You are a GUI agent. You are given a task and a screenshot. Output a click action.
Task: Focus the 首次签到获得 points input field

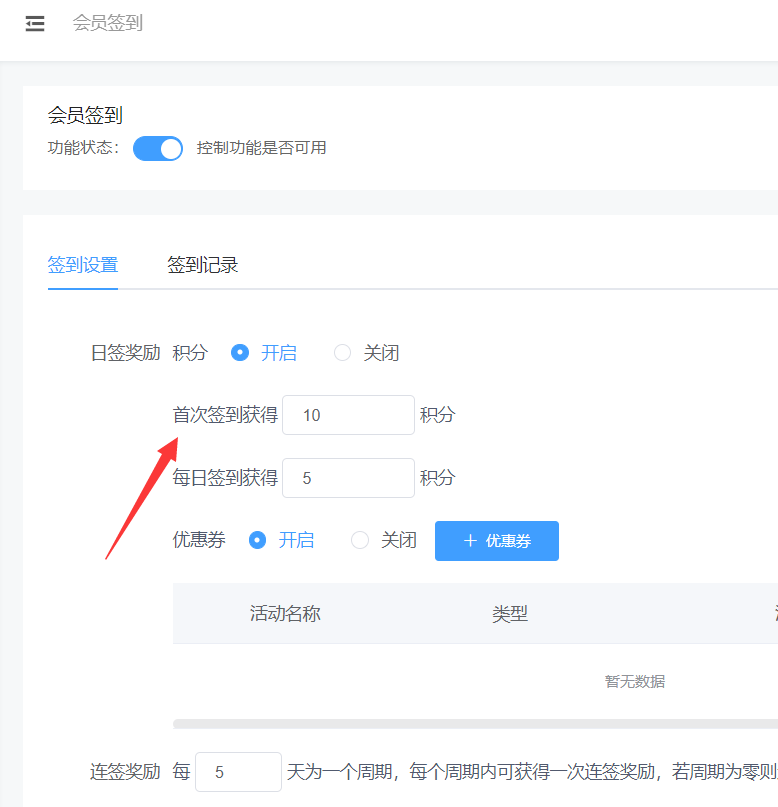coord(348,415)
